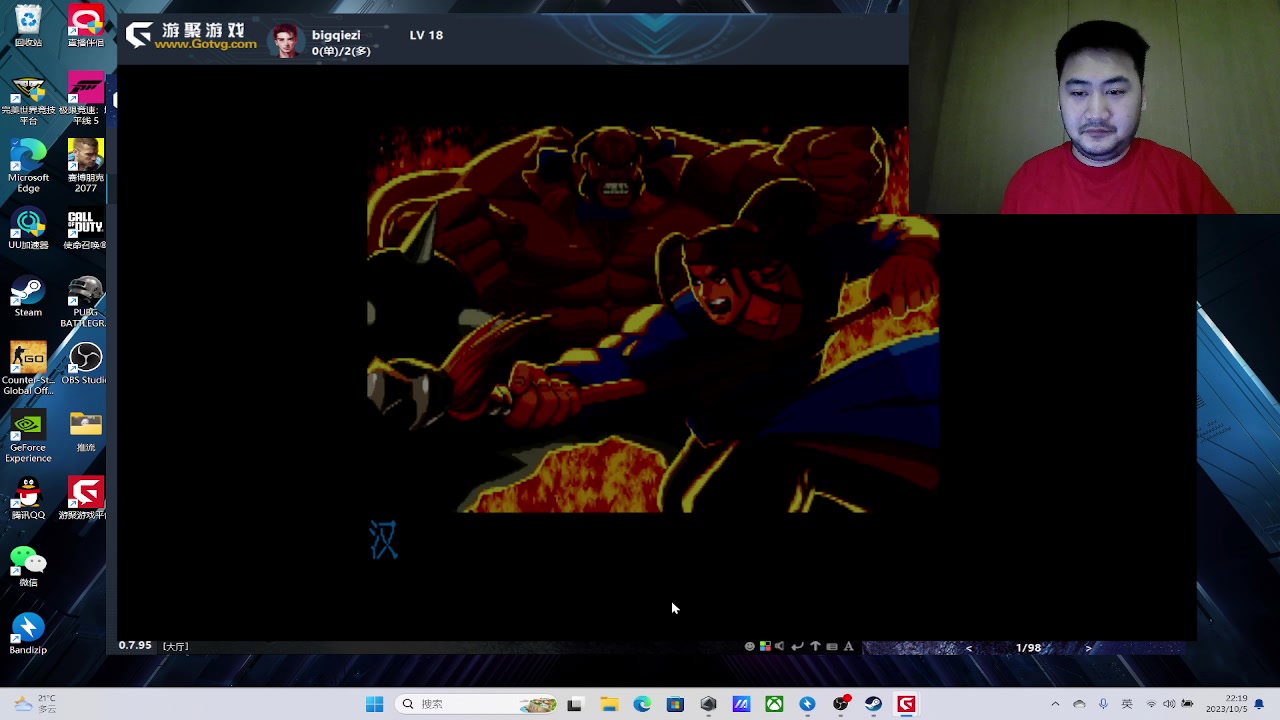The image size is (1280, 720).
Task: Open the Xbox app from the taskbar
Action: [x=774, y=704]
